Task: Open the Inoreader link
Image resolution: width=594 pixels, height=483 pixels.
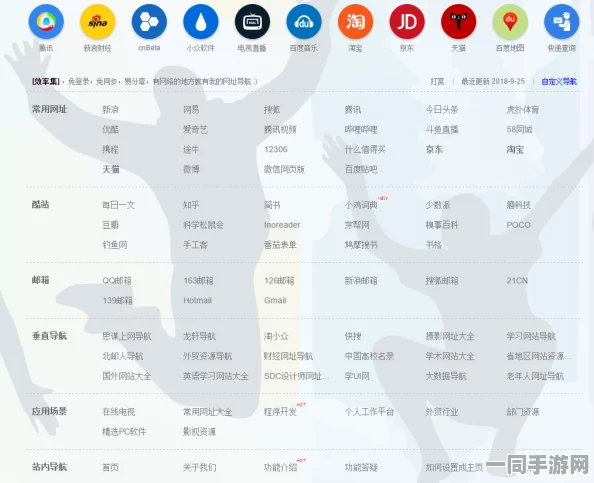Action: pyautogui.click(x=282, y=225)
